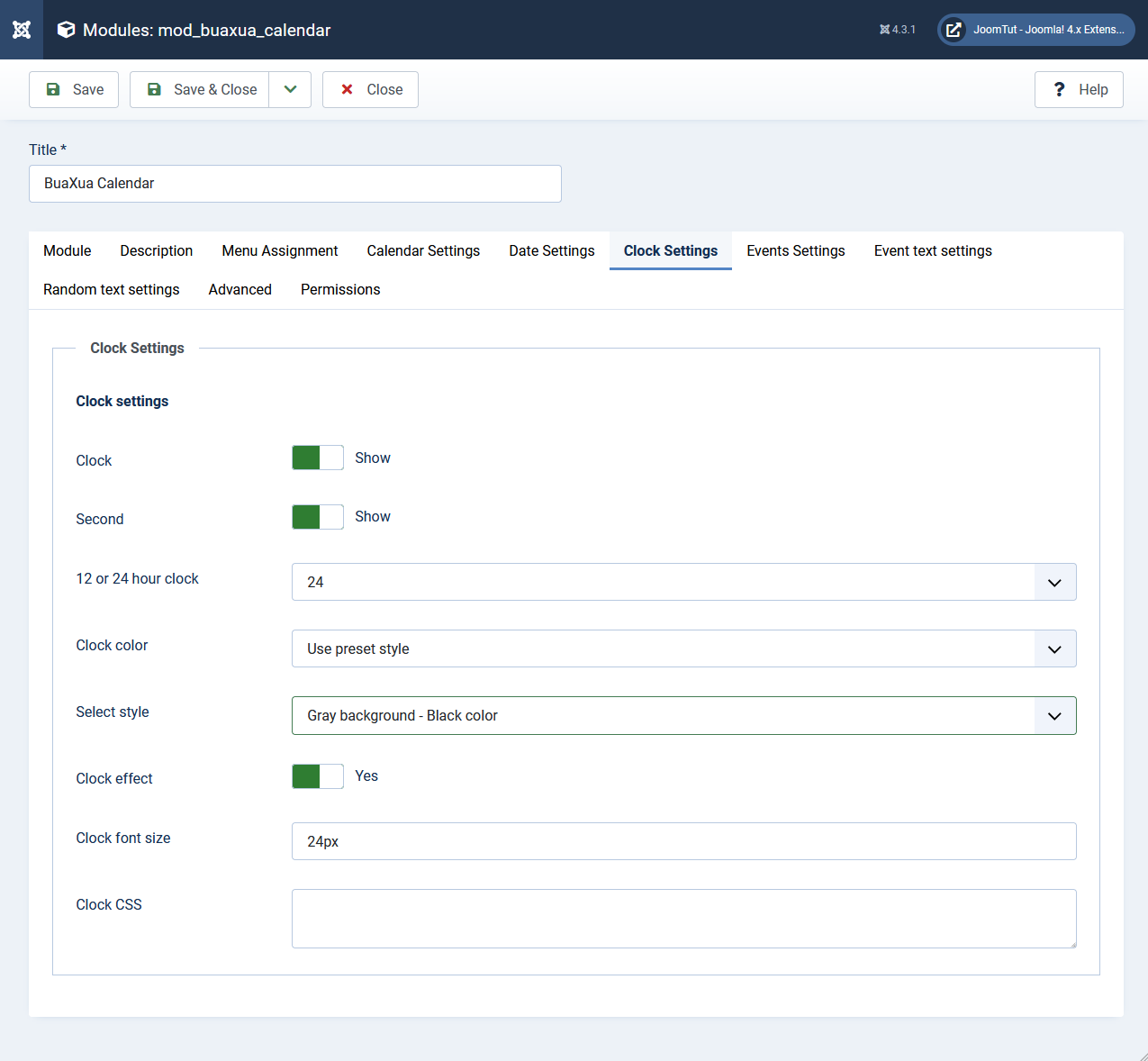Click the Title input field

point(295,184)
